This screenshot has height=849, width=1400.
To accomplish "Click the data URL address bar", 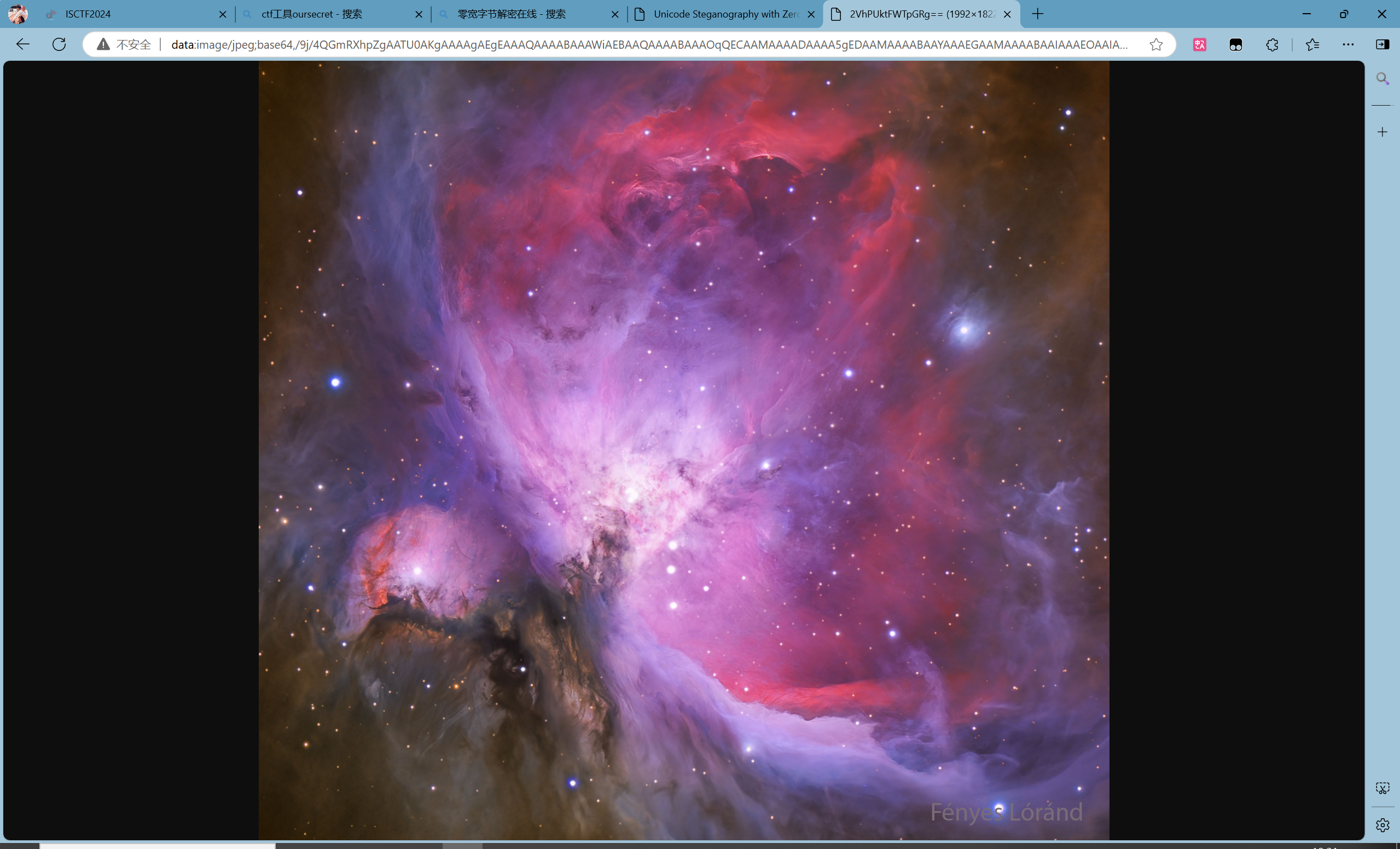I will pyautogui.click(x=648, y=44).
